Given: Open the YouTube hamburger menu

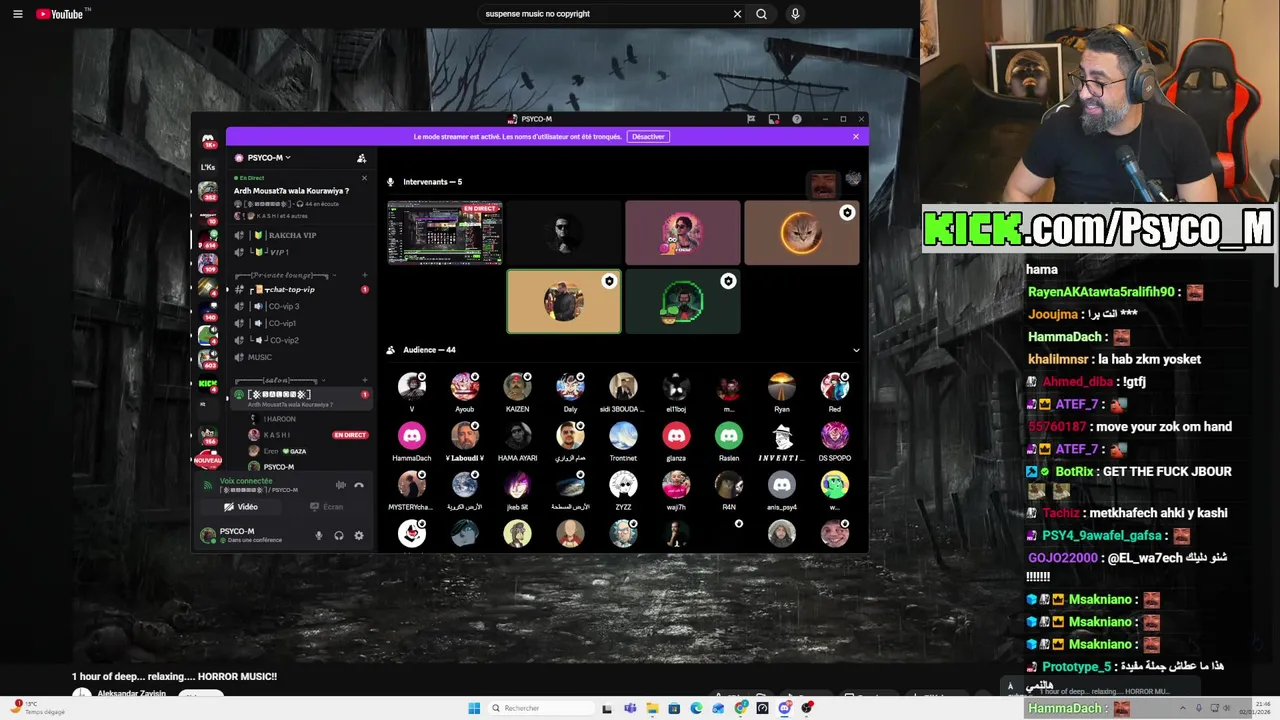Looking at the screenshot, I should pos(17,14).
